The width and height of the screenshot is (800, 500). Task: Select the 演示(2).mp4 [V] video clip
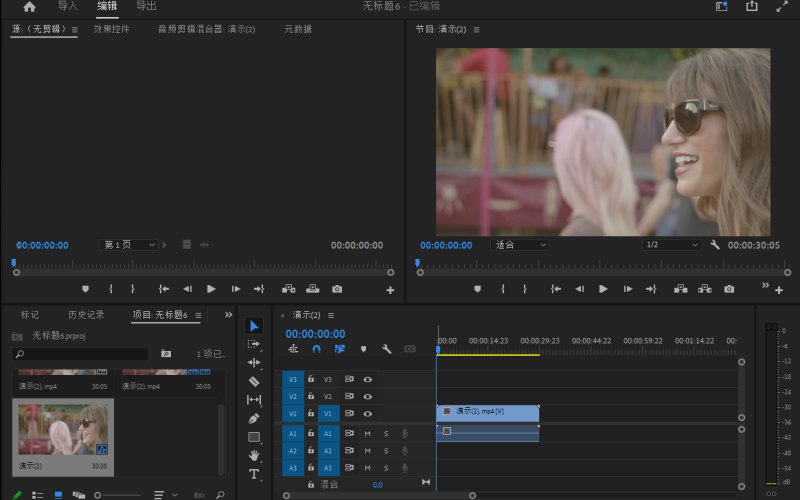coord(488,413)
